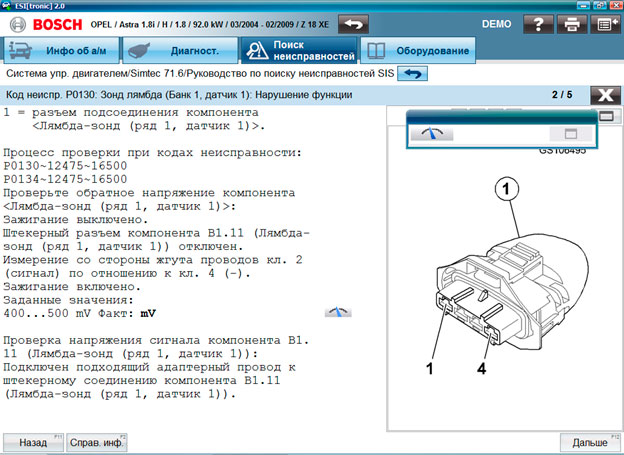Click the return arrow after SIS breadcrumb
Viewport: 624px width, 455px height.
pos(412,74)
